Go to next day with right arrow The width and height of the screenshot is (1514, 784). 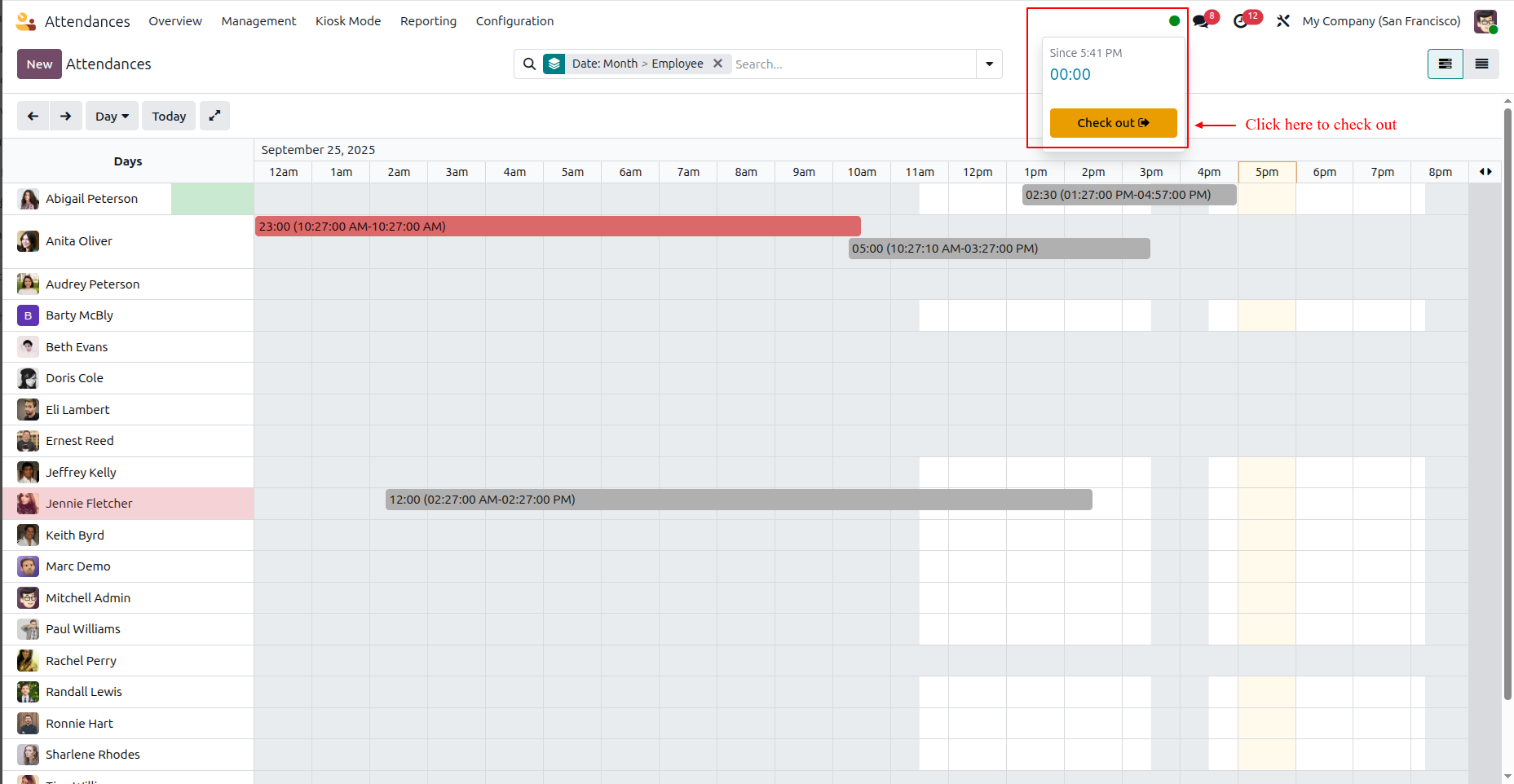(x=65, y=116)
